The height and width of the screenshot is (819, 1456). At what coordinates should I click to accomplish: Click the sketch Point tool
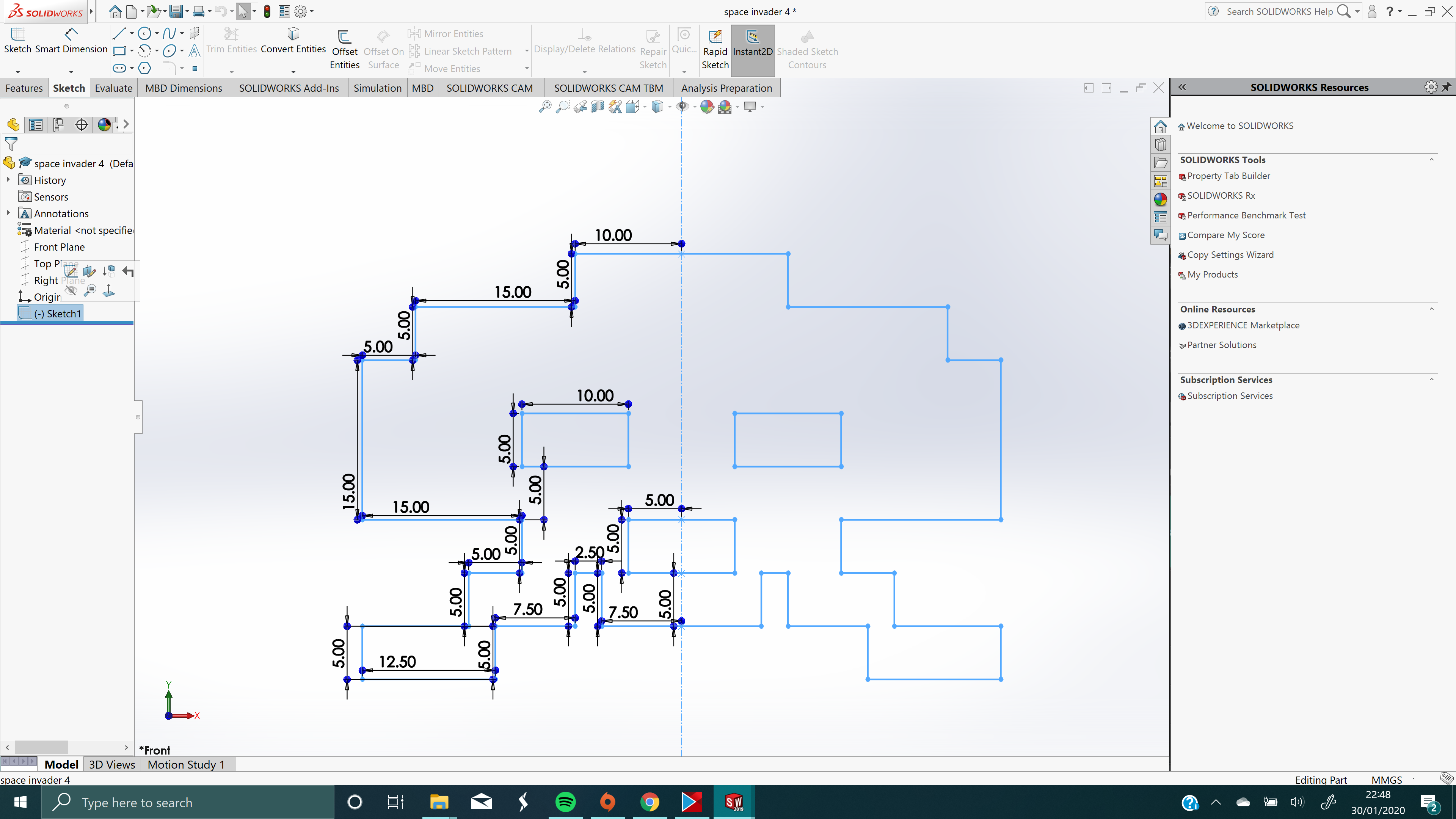point(195,68)
